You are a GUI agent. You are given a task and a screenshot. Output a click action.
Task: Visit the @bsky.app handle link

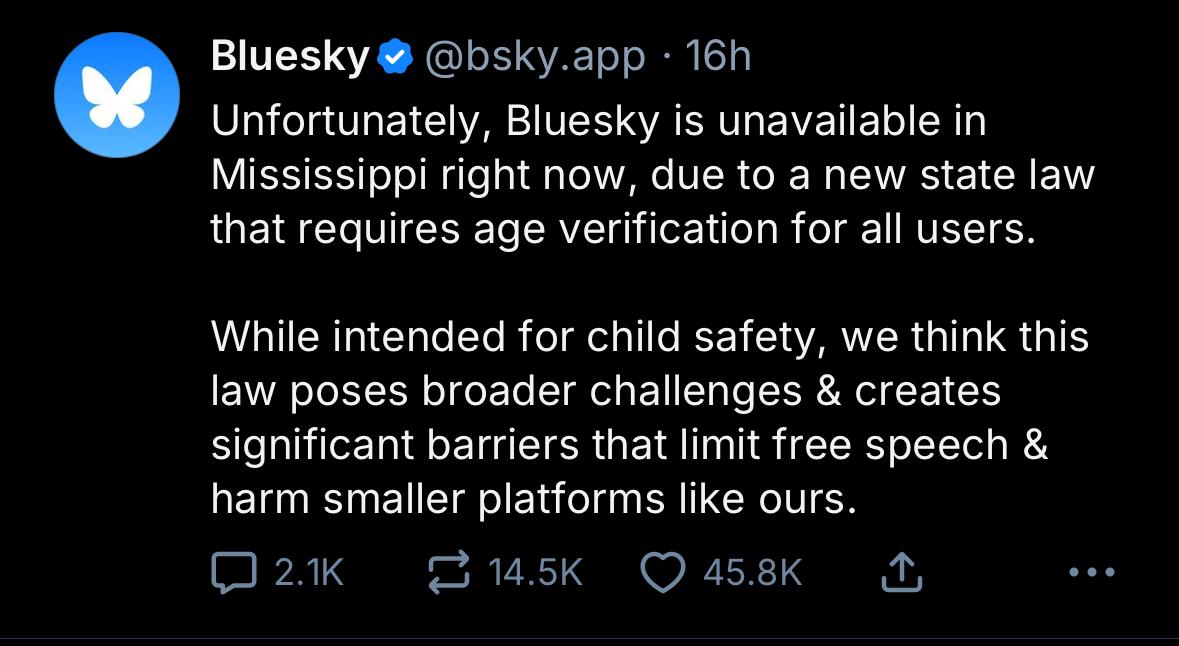[x=535, y=57]
